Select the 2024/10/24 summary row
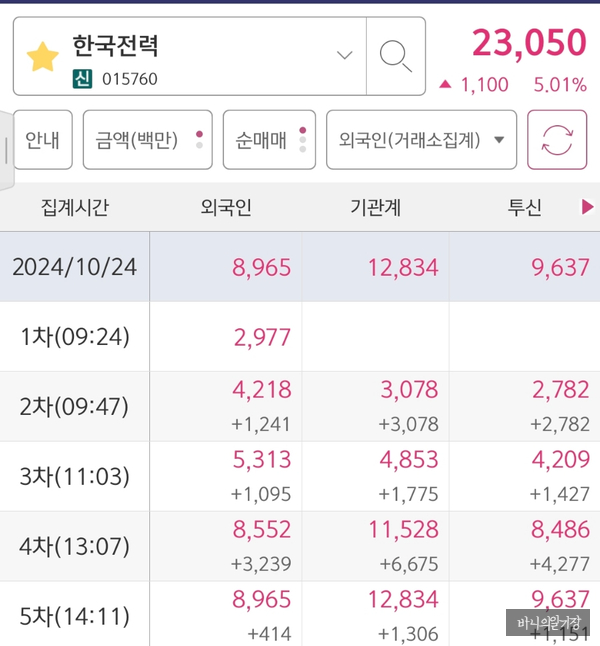The image size is (600, 646). click(x=300, y=267)
